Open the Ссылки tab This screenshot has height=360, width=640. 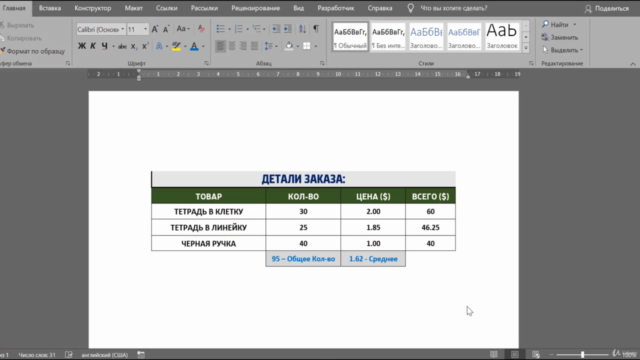(167, 8)
